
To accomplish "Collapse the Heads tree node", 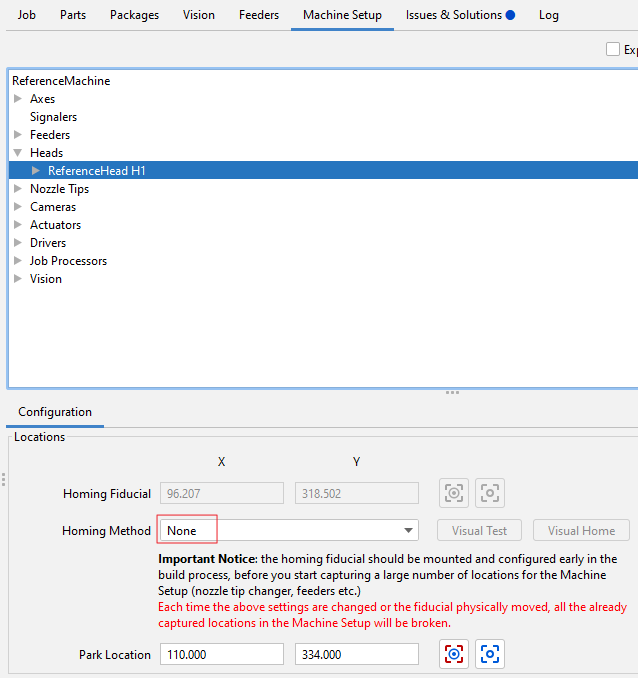I will pyautogui.click(x=18, y=153).
